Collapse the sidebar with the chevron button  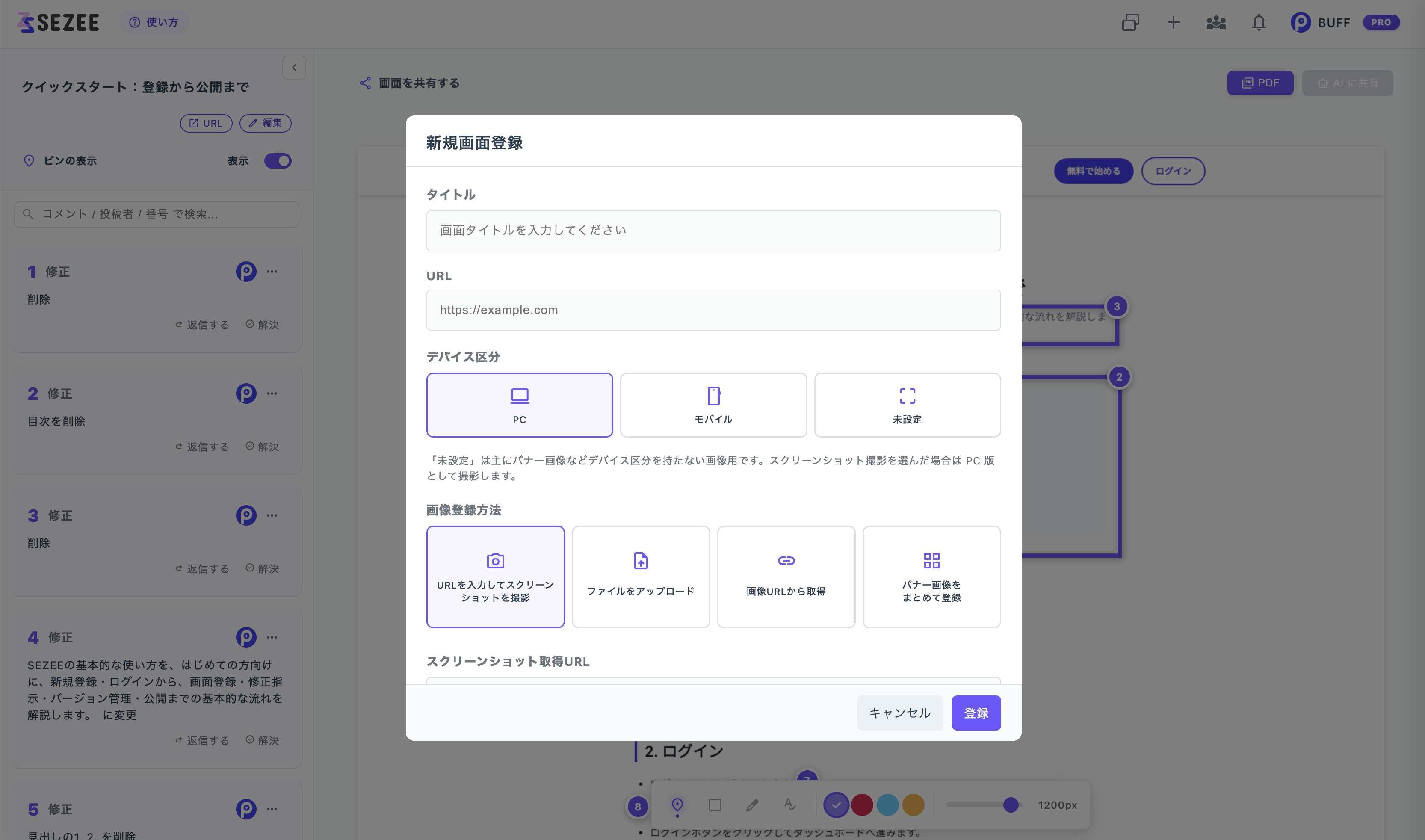pyautogui.click(x=294, y=68)
